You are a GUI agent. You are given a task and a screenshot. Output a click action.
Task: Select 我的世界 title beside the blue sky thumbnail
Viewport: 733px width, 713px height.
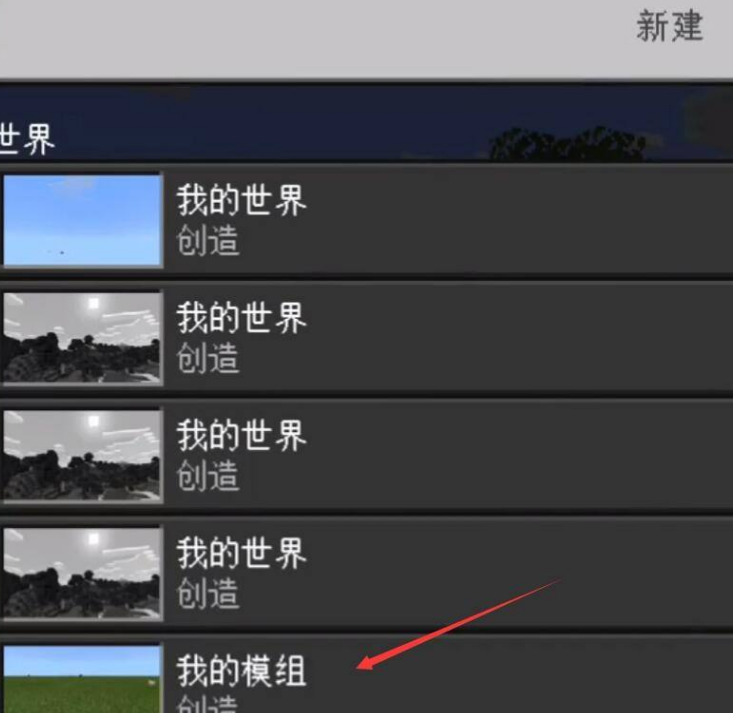[x=241, y=200]
